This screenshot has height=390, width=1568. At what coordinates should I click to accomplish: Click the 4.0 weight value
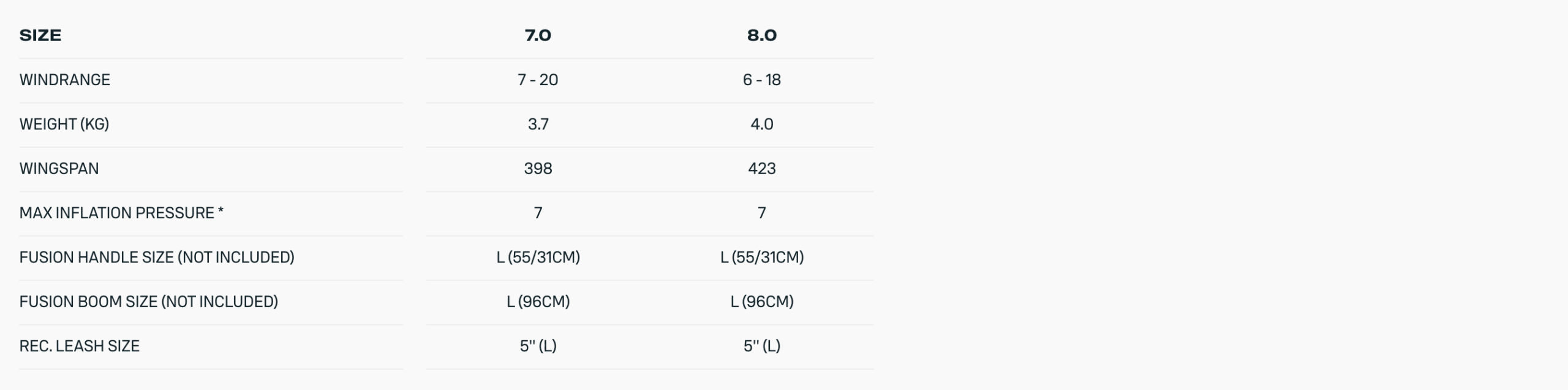coord(761,124)
